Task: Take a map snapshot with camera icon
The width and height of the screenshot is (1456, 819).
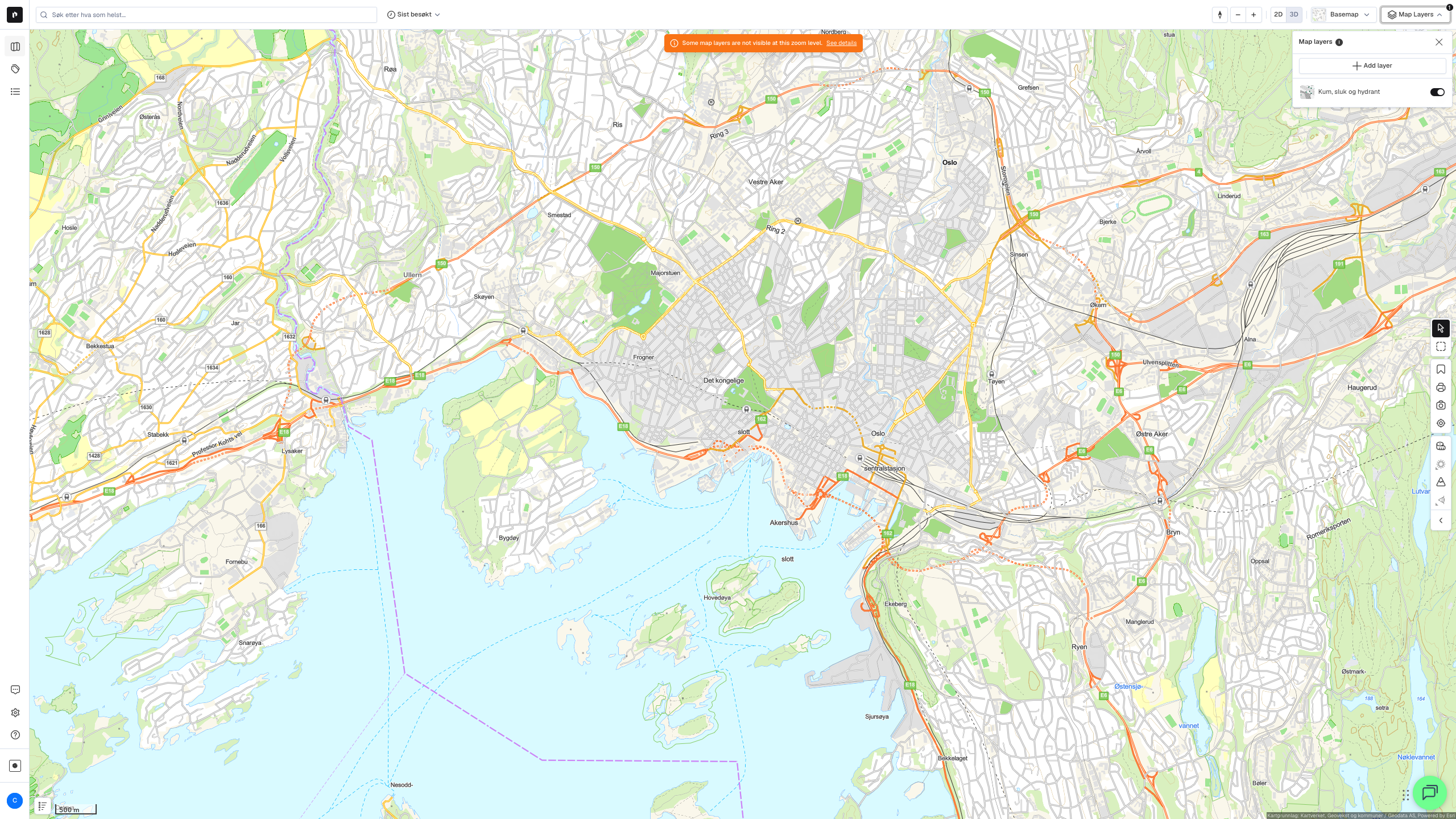Action: pyautogui.click(x=1441, y=406)
